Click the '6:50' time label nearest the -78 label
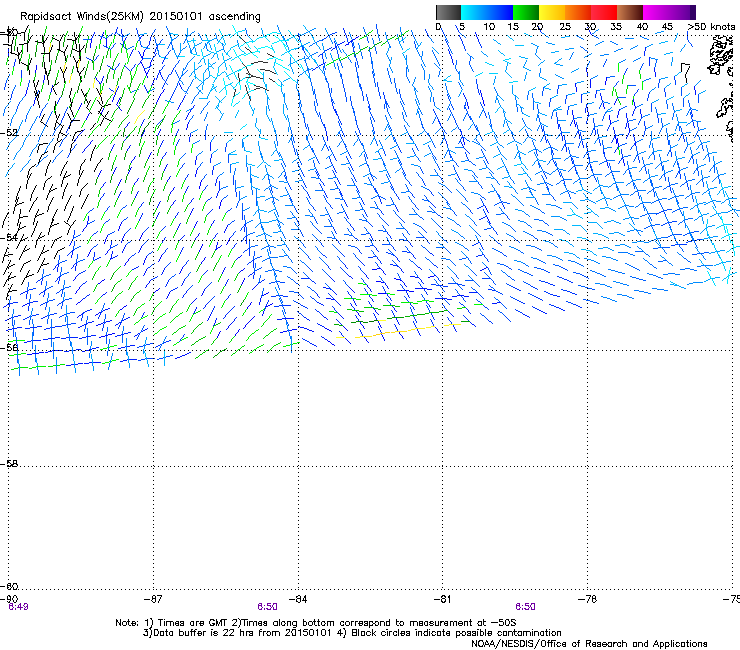 pyautogui.click(x=525, y=607)
